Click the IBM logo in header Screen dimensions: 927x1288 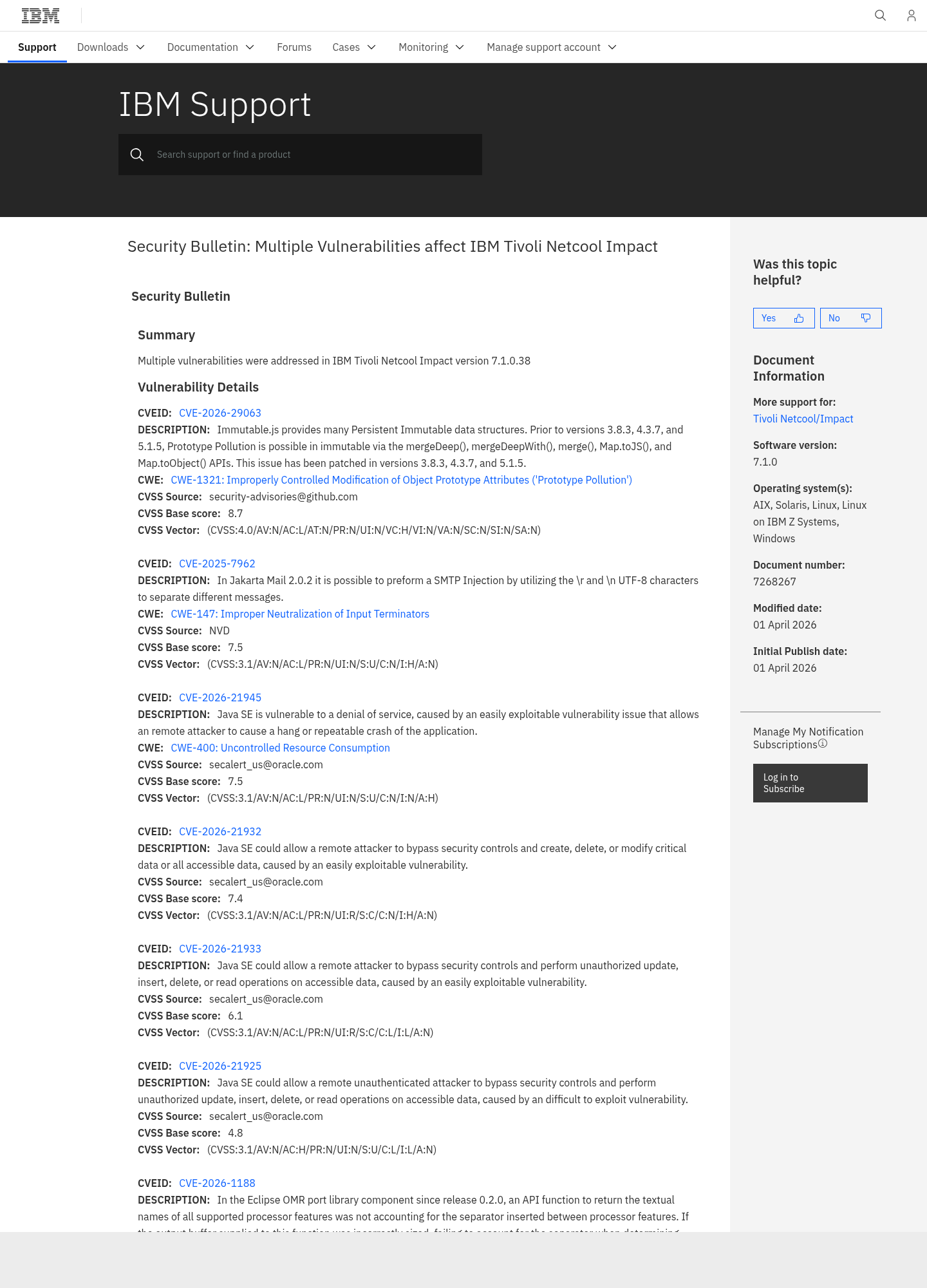coord(41,15)
